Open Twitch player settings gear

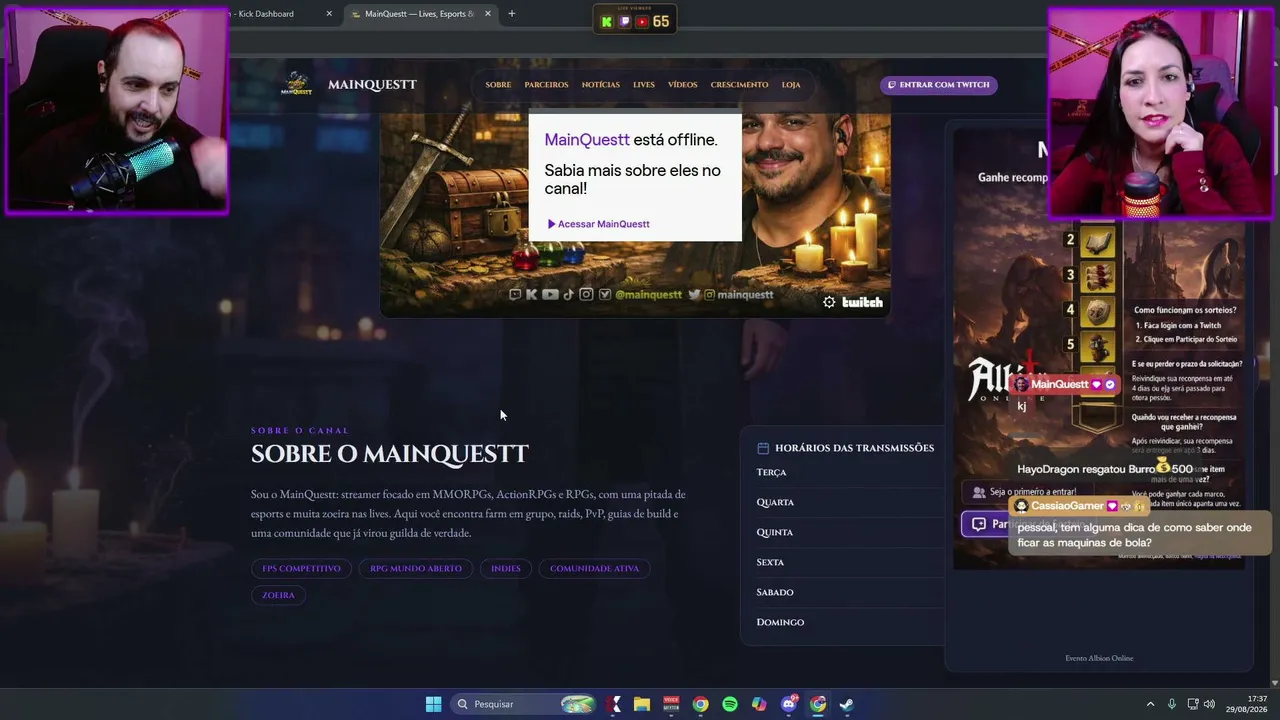[829, 302]
